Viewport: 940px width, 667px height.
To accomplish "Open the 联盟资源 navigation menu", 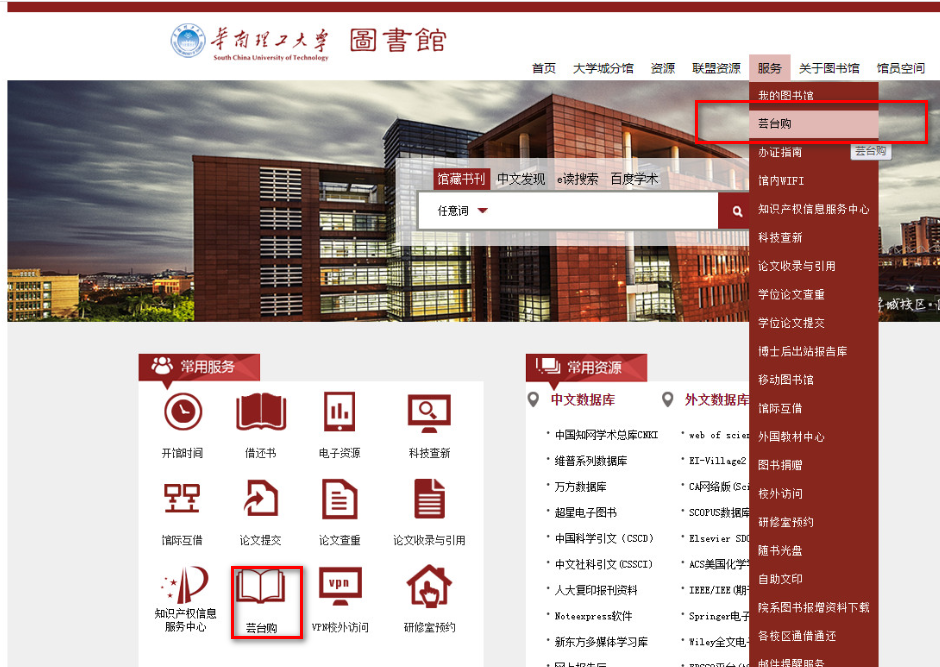I will click(716, 68).
